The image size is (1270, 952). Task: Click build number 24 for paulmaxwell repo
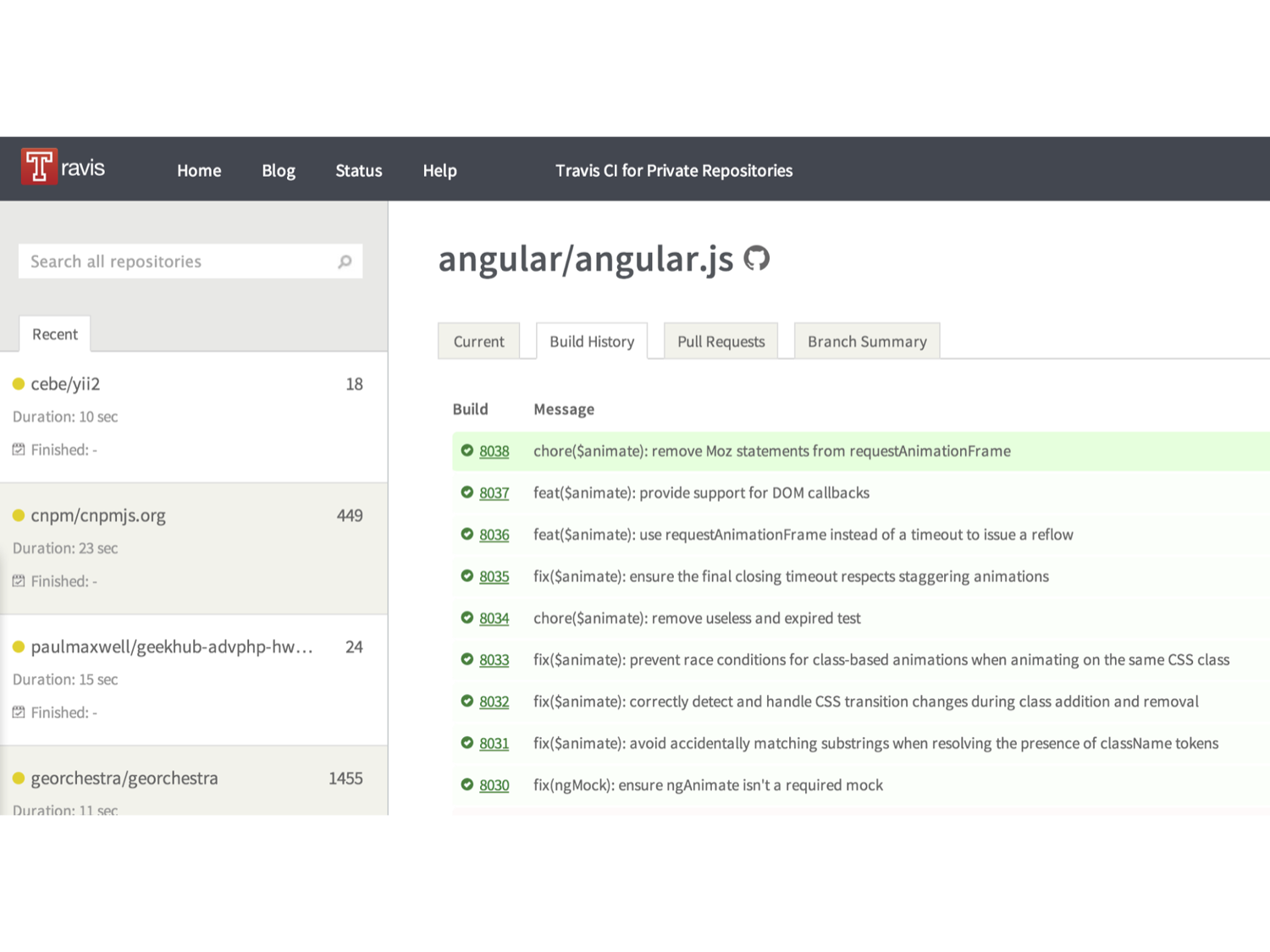tap(355, 647)
